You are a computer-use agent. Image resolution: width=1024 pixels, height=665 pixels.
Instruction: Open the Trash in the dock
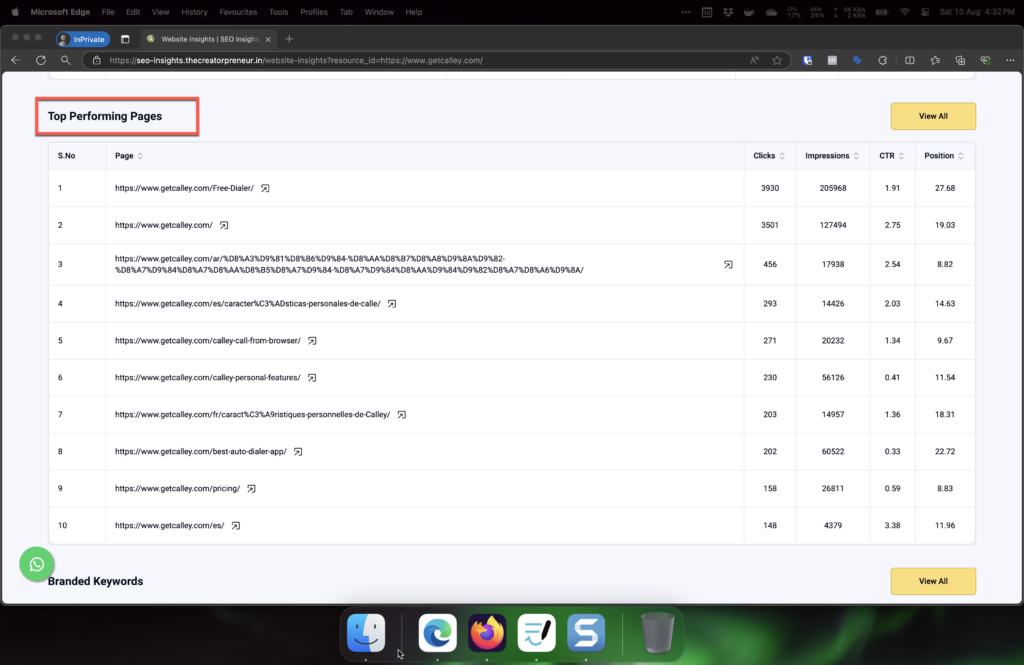point(658,632)
